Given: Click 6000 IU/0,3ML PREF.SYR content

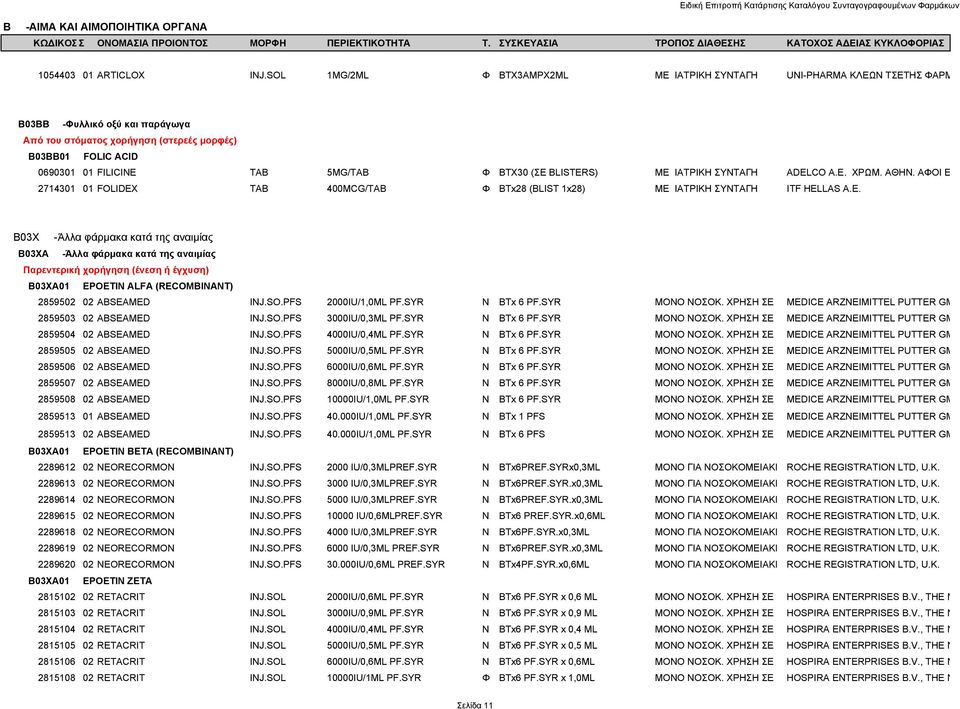Looking at the screenshot, I should [x=383, y=549].
